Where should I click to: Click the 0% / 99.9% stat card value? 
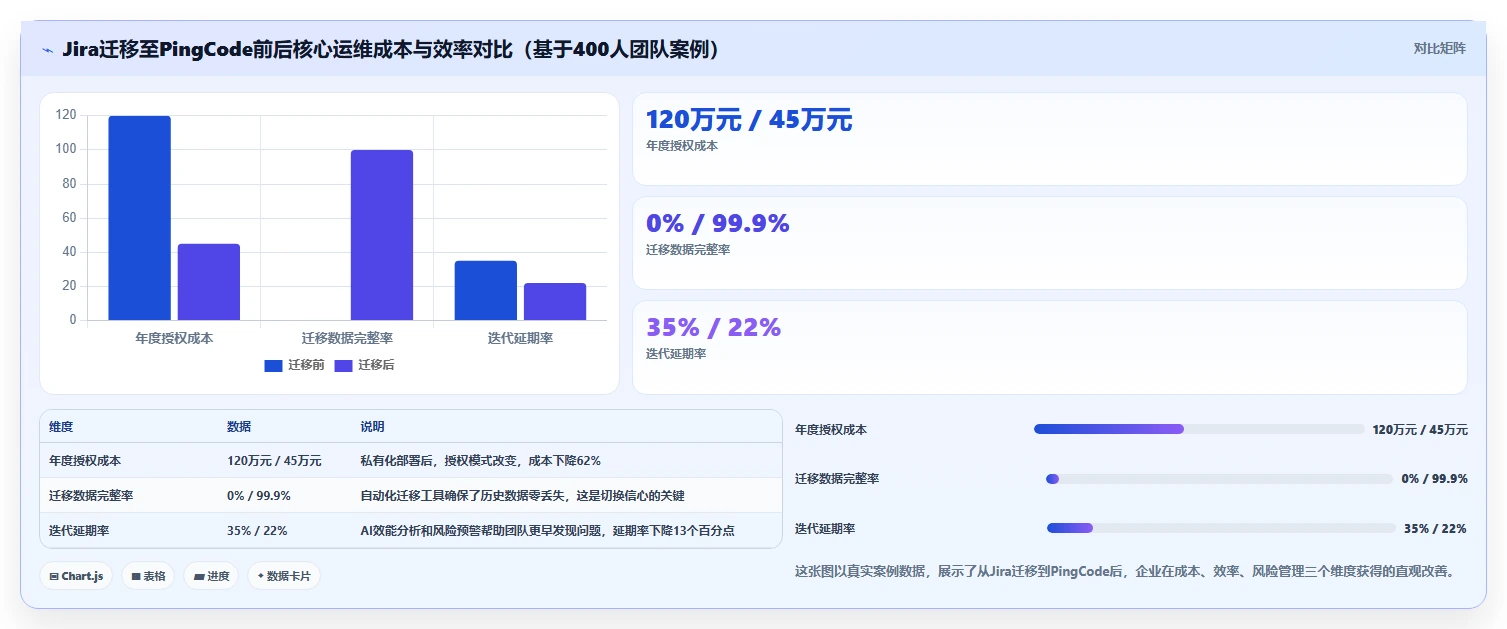[717, 224]
